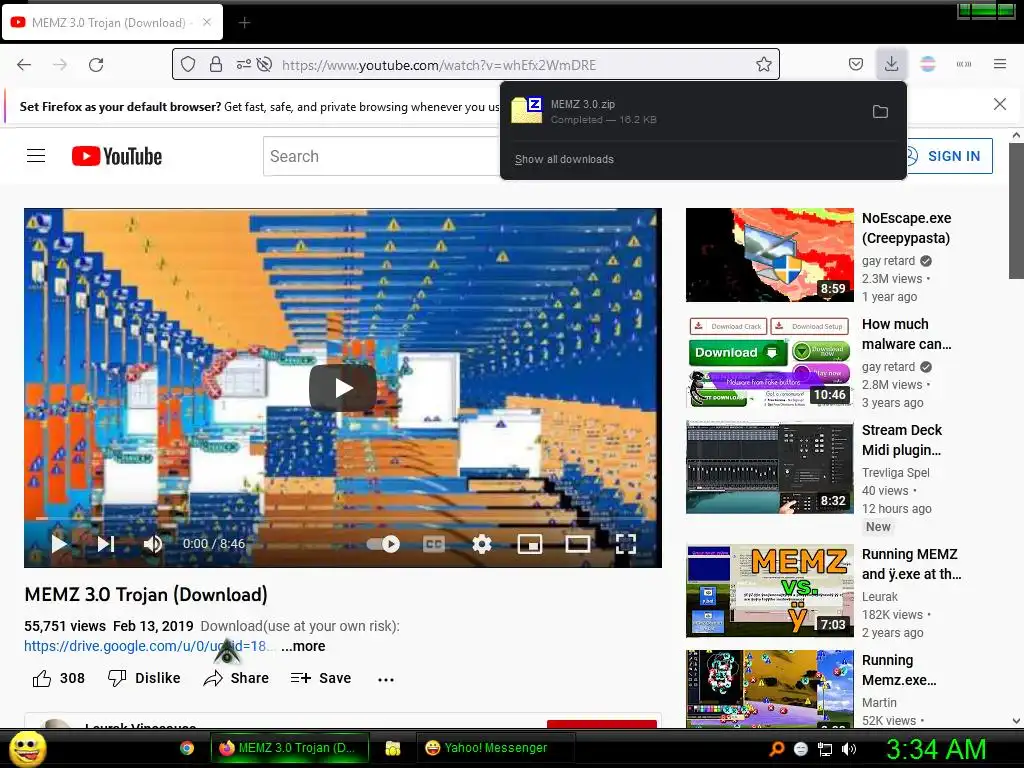Click the site security padlock icon

pyautogui.click(x=216, y=64)
